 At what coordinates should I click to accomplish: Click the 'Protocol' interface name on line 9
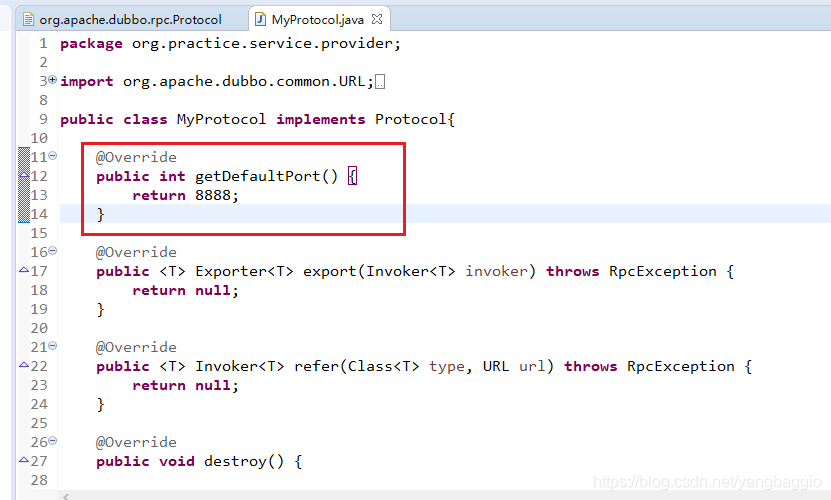[411, 119]
